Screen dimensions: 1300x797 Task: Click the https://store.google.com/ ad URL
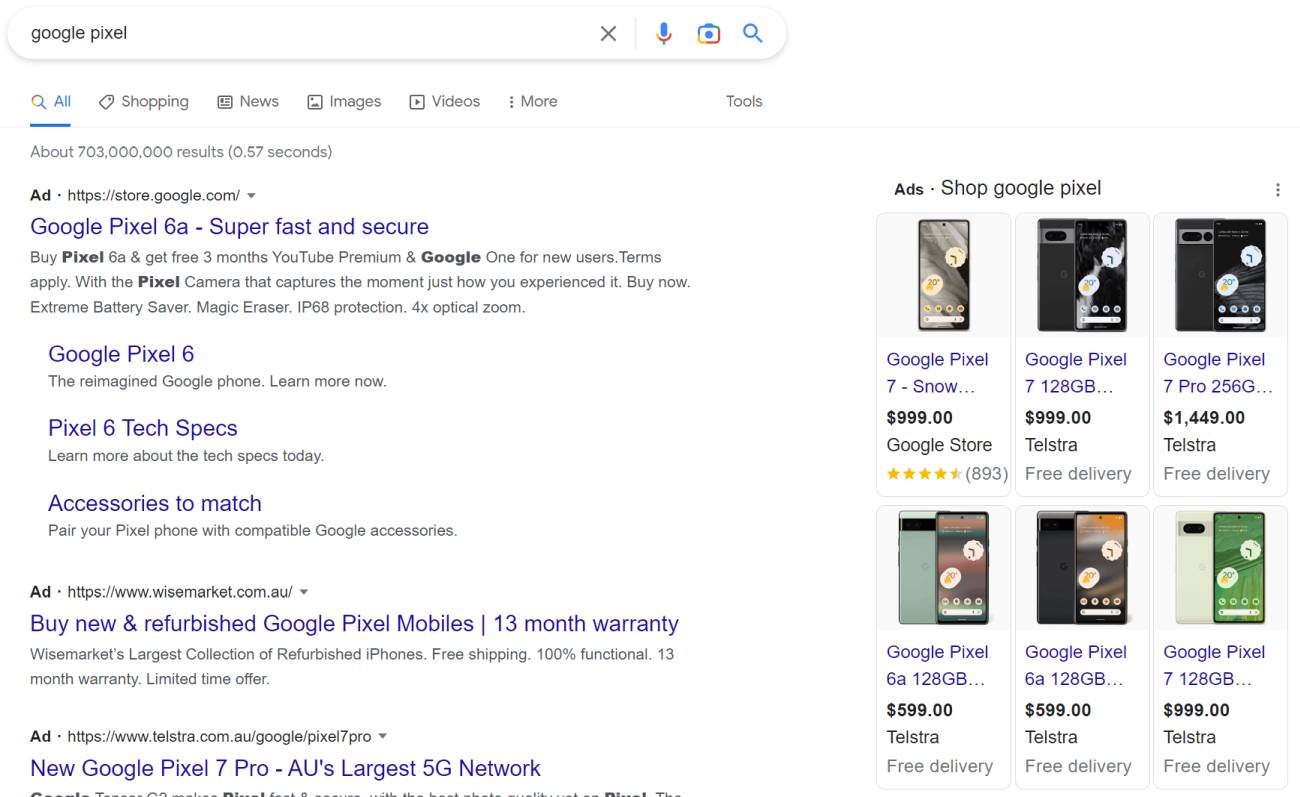pos(153,195)
